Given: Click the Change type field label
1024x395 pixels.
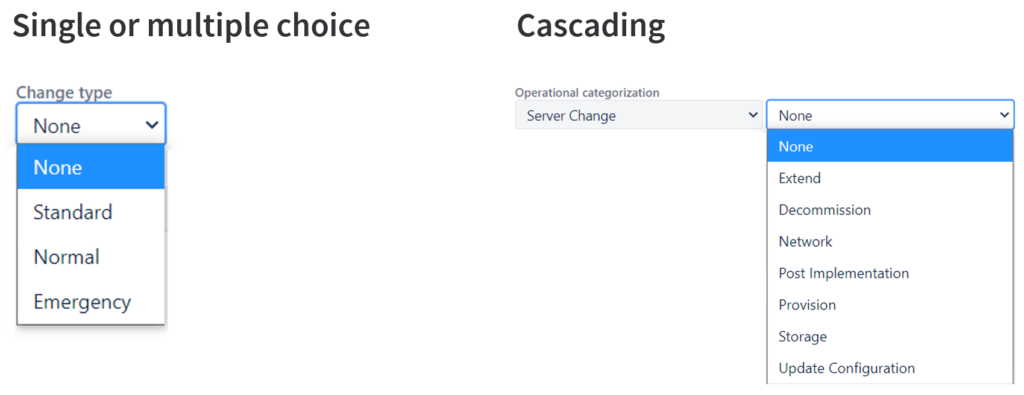Looking at the screenshot, I should click(x=64, y=93).
